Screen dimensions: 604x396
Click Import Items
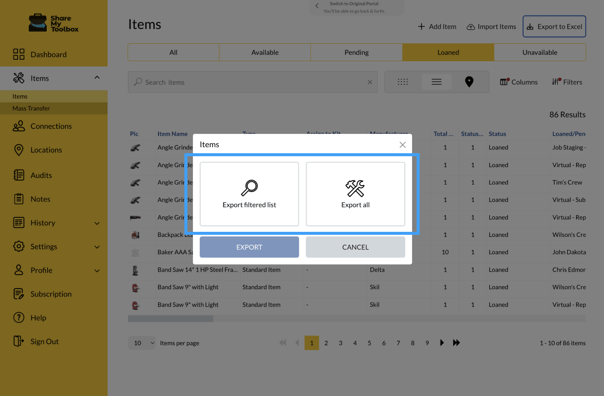point(491,27)
